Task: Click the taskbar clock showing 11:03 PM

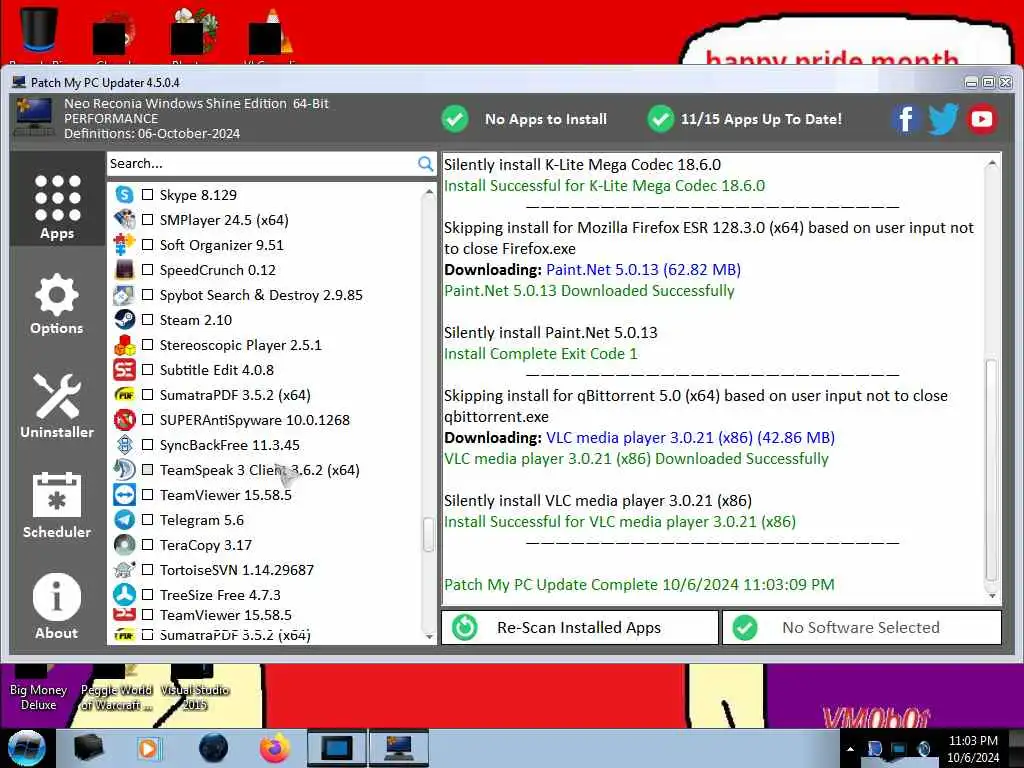Action: (x=973, y=749)
